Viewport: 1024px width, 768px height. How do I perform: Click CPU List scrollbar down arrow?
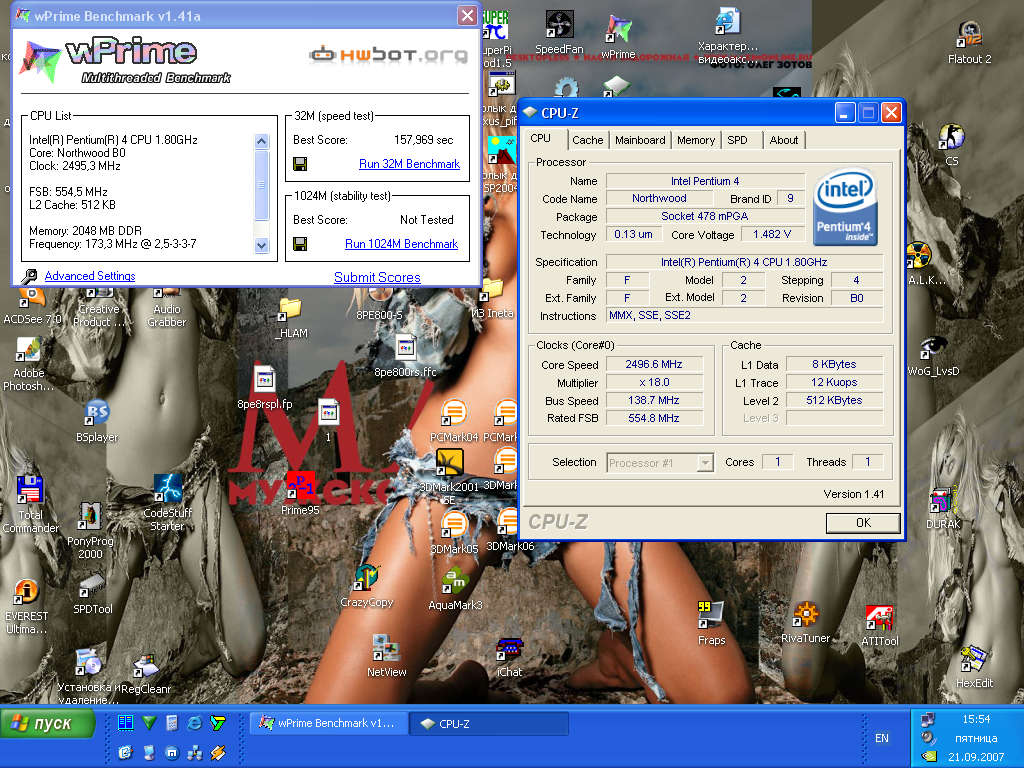pyautogui.click(x=261, y=246)
